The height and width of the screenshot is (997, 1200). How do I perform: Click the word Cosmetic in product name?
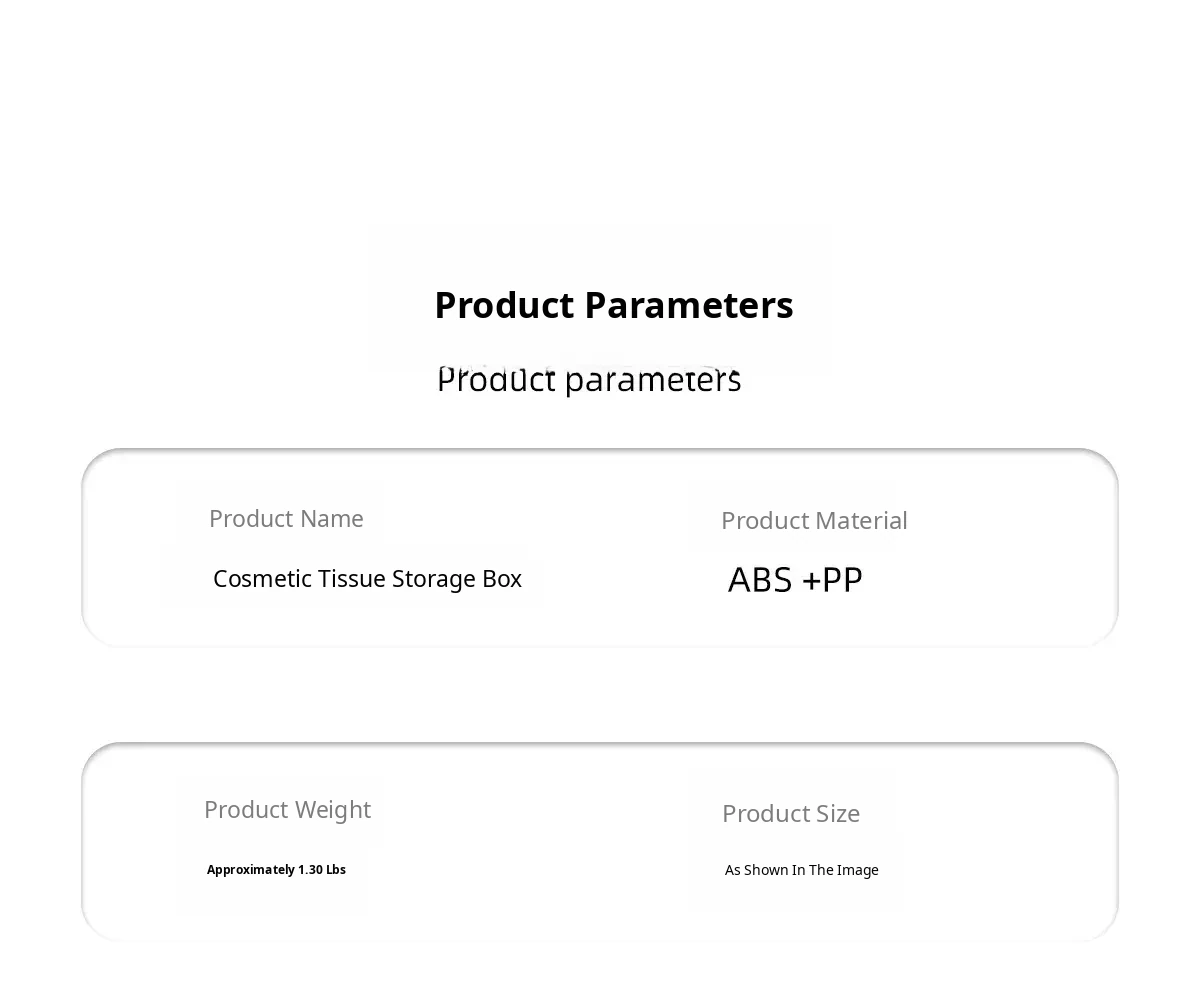coord(262,579)
